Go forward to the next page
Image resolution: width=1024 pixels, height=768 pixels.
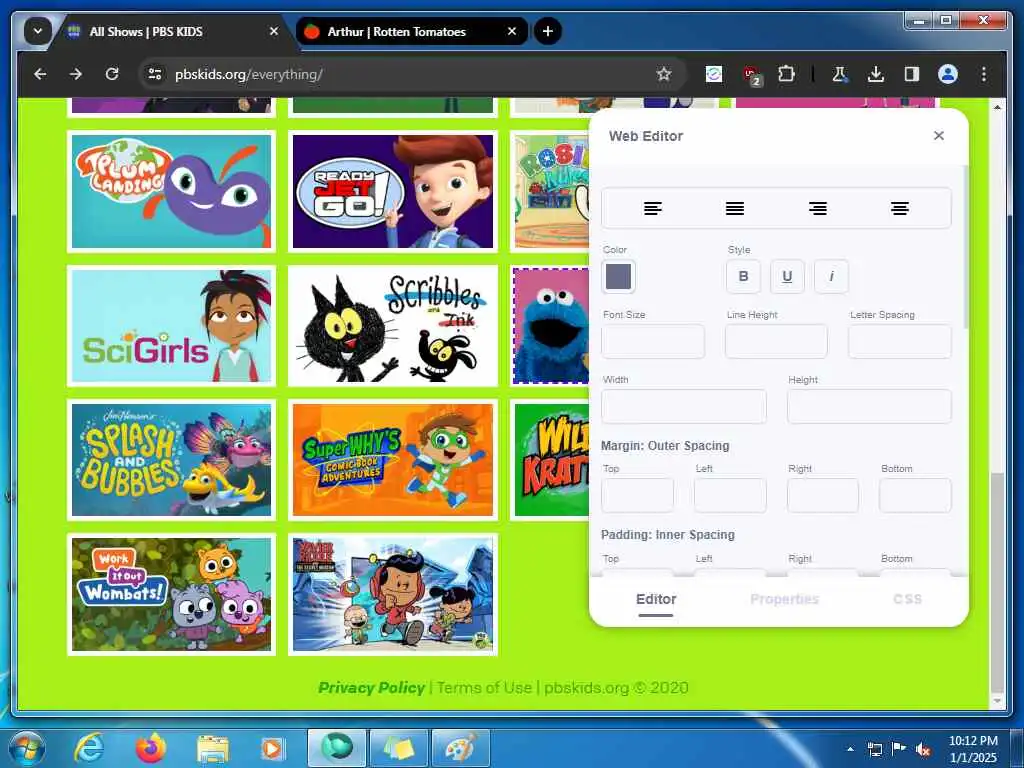tap(76, 74)
